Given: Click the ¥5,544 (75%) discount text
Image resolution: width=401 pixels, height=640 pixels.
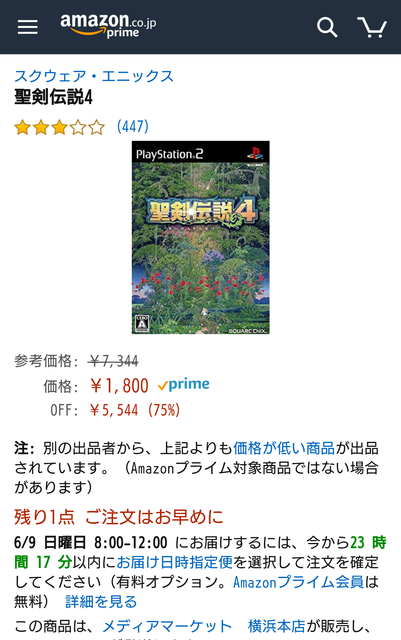Looking at the screenshot, I should click(x=135, y=410).
